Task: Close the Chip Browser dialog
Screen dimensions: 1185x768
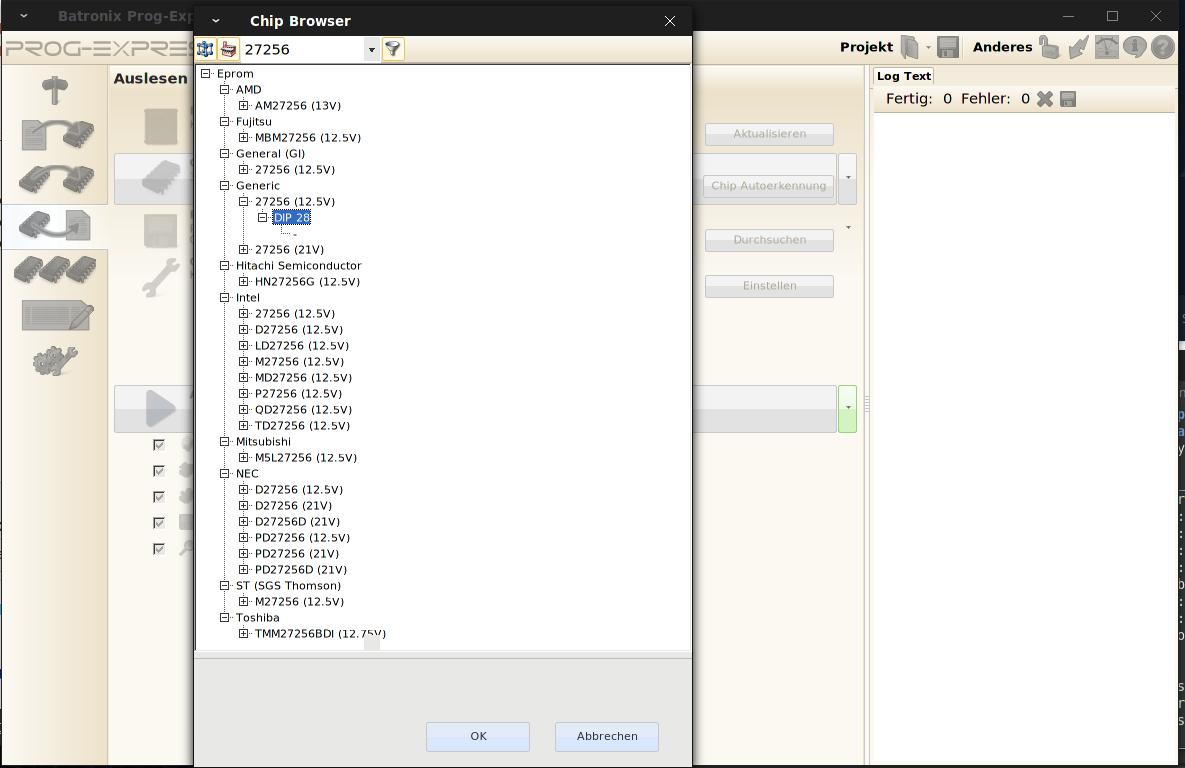Action: click(x=670, y=21)
